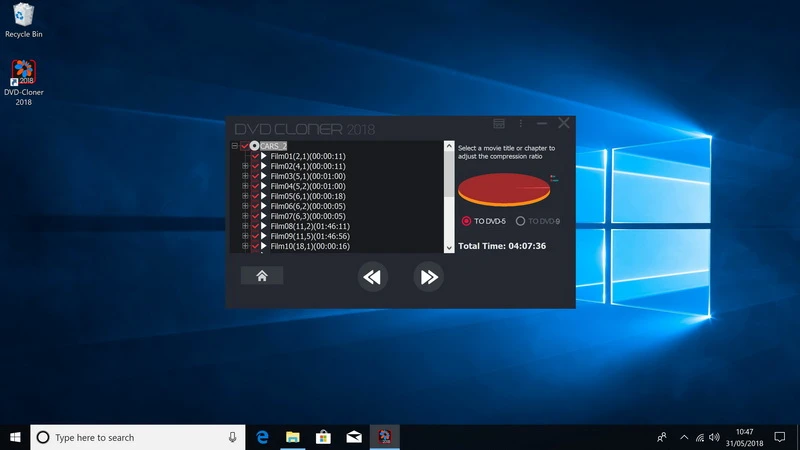Click the red disc capacity pie chart
This screenshot has height=450, width=800.
(504, 189)
